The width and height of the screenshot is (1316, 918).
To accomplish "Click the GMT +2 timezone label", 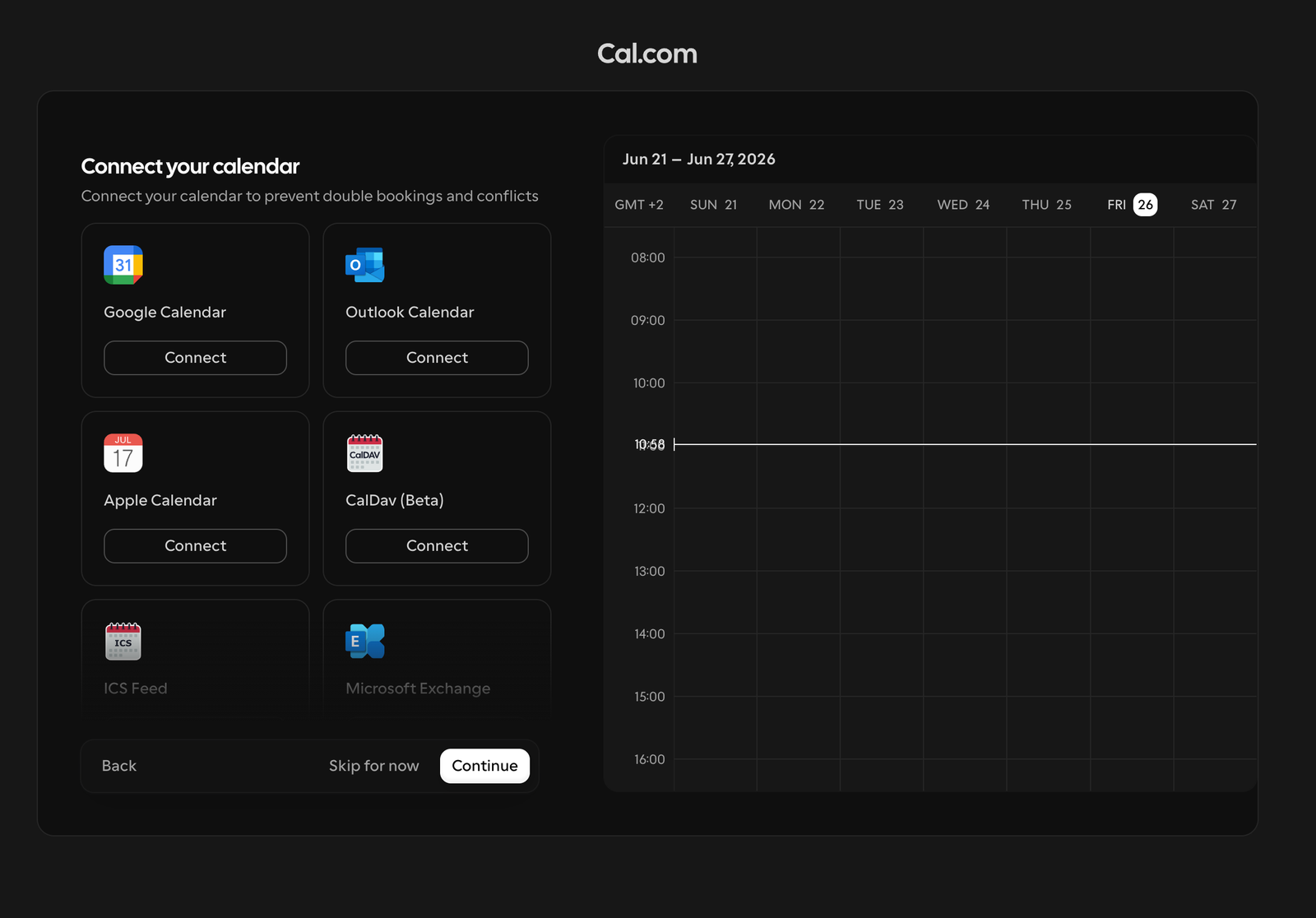I will point(639,205).
